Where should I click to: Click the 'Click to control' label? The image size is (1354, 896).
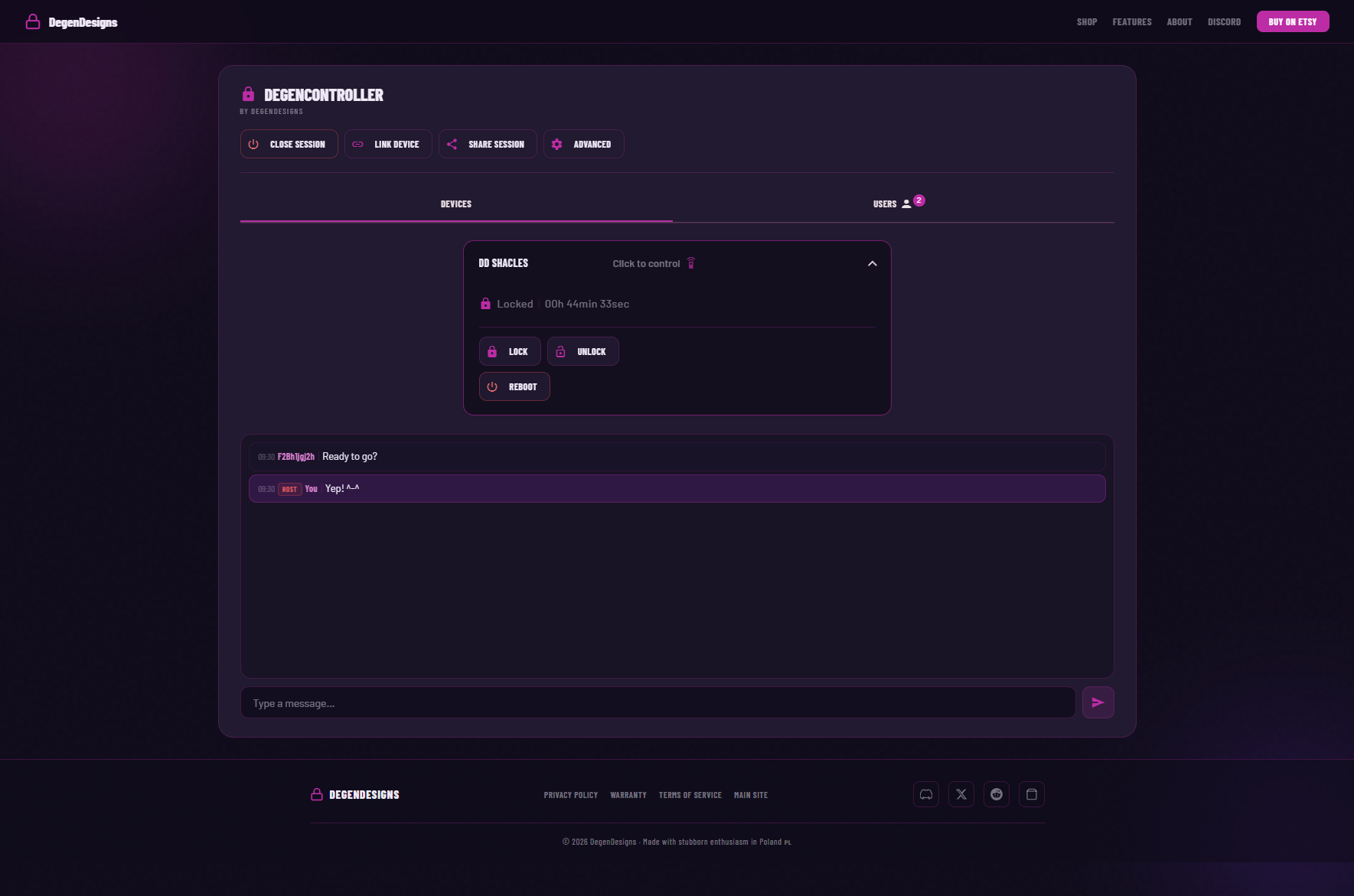click(x=646, y=263)
